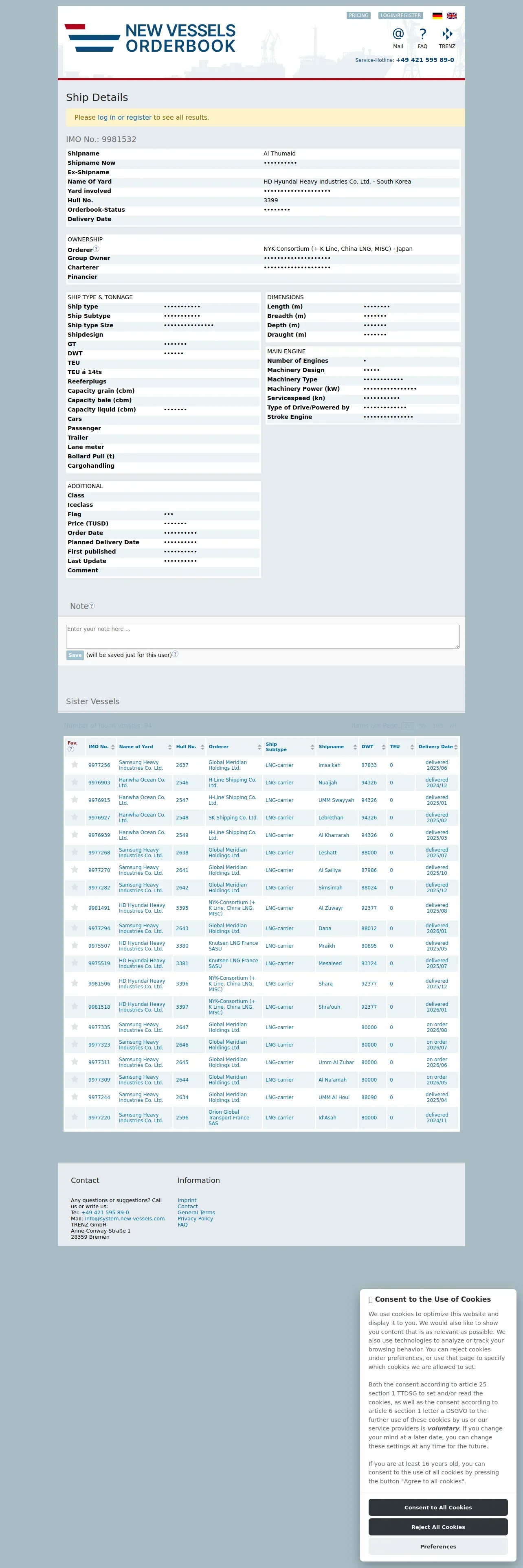Sort table by Name of Yard

[145, 746]
